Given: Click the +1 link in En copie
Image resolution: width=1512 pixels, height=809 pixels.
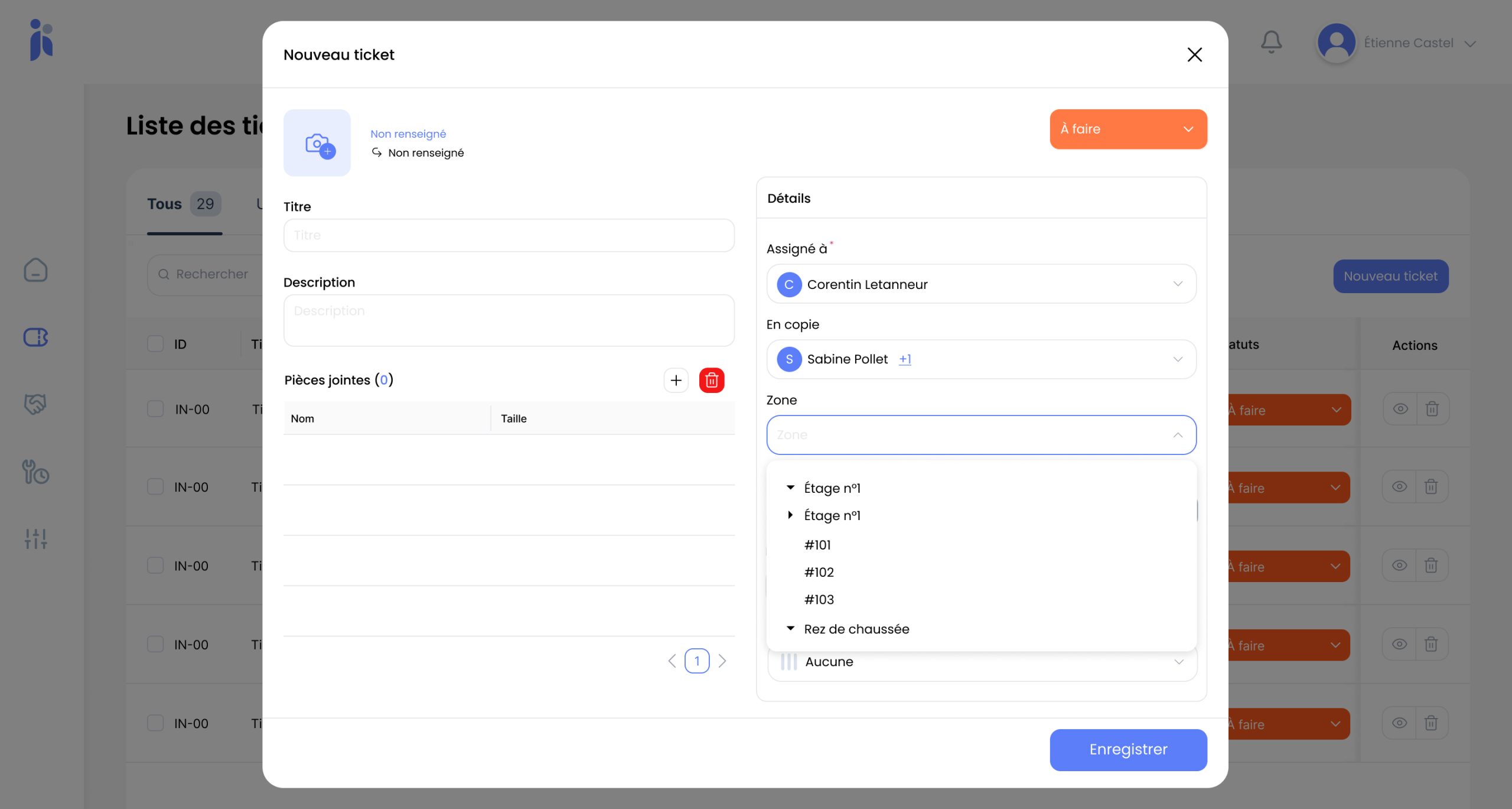Looking at the screenshot, I should pyautogui.click(x=905, y=359).
